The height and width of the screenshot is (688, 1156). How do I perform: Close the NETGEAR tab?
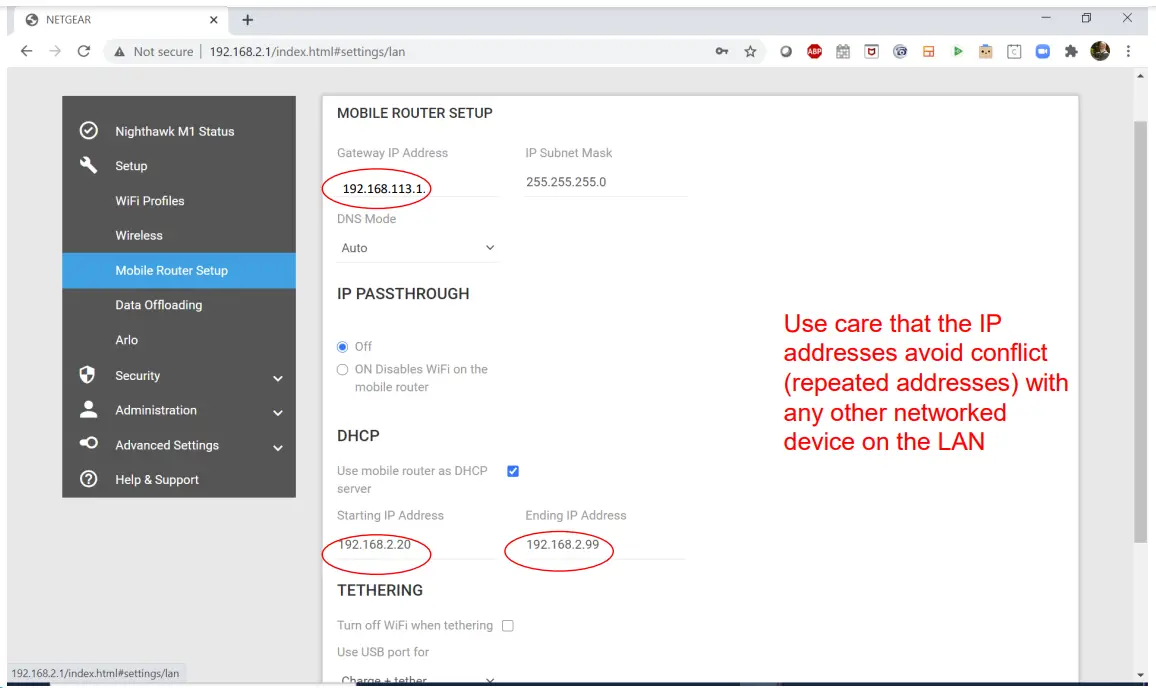[x=214, y=20]
